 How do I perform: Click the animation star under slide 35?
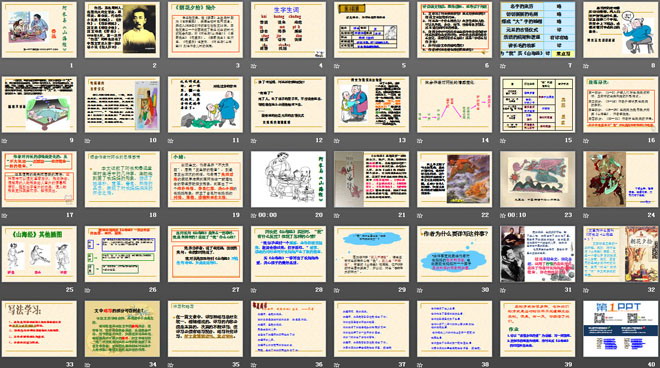pos(170,365)
